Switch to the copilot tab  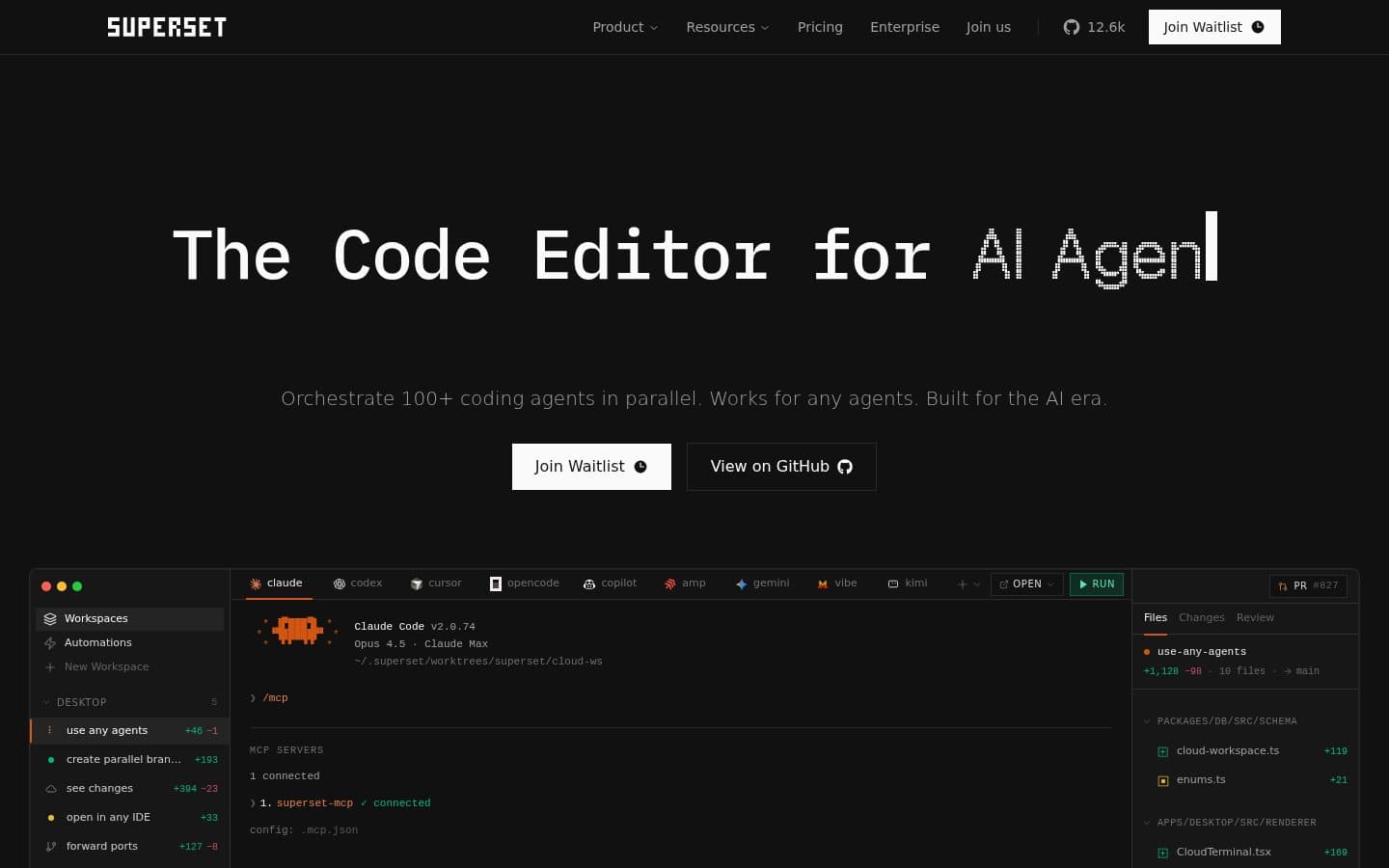610,583
